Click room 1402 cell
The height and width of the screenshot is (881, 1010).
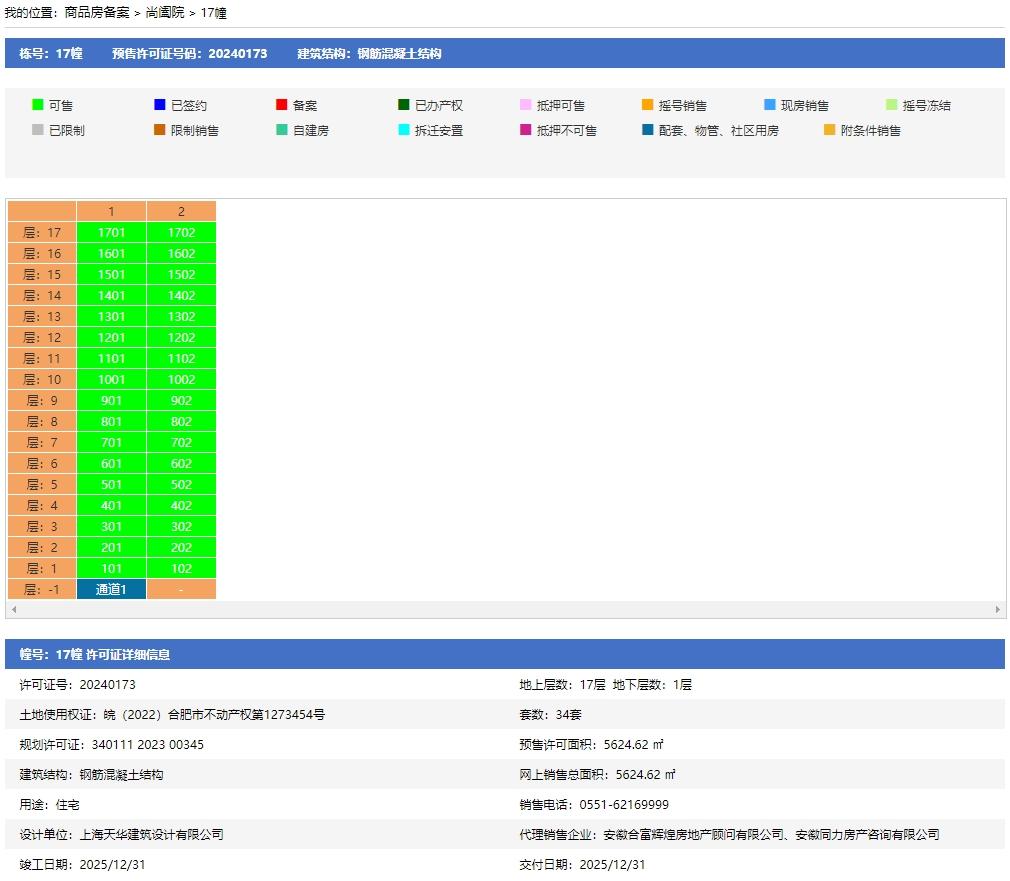(182, 296)
